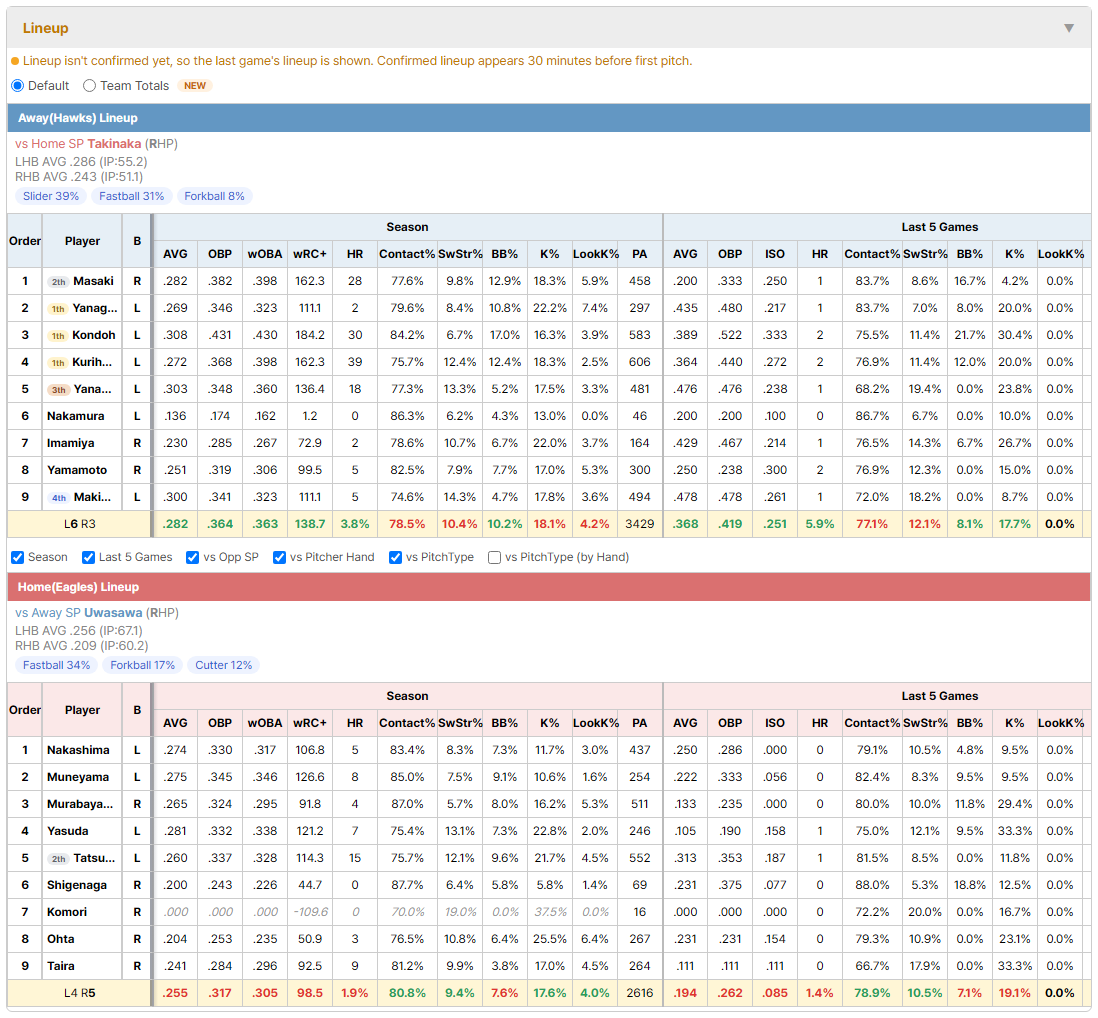Open player Imamiya's profile
Screen dimensions: 1098x1018
pyautogui.click(x=71, y=443)
